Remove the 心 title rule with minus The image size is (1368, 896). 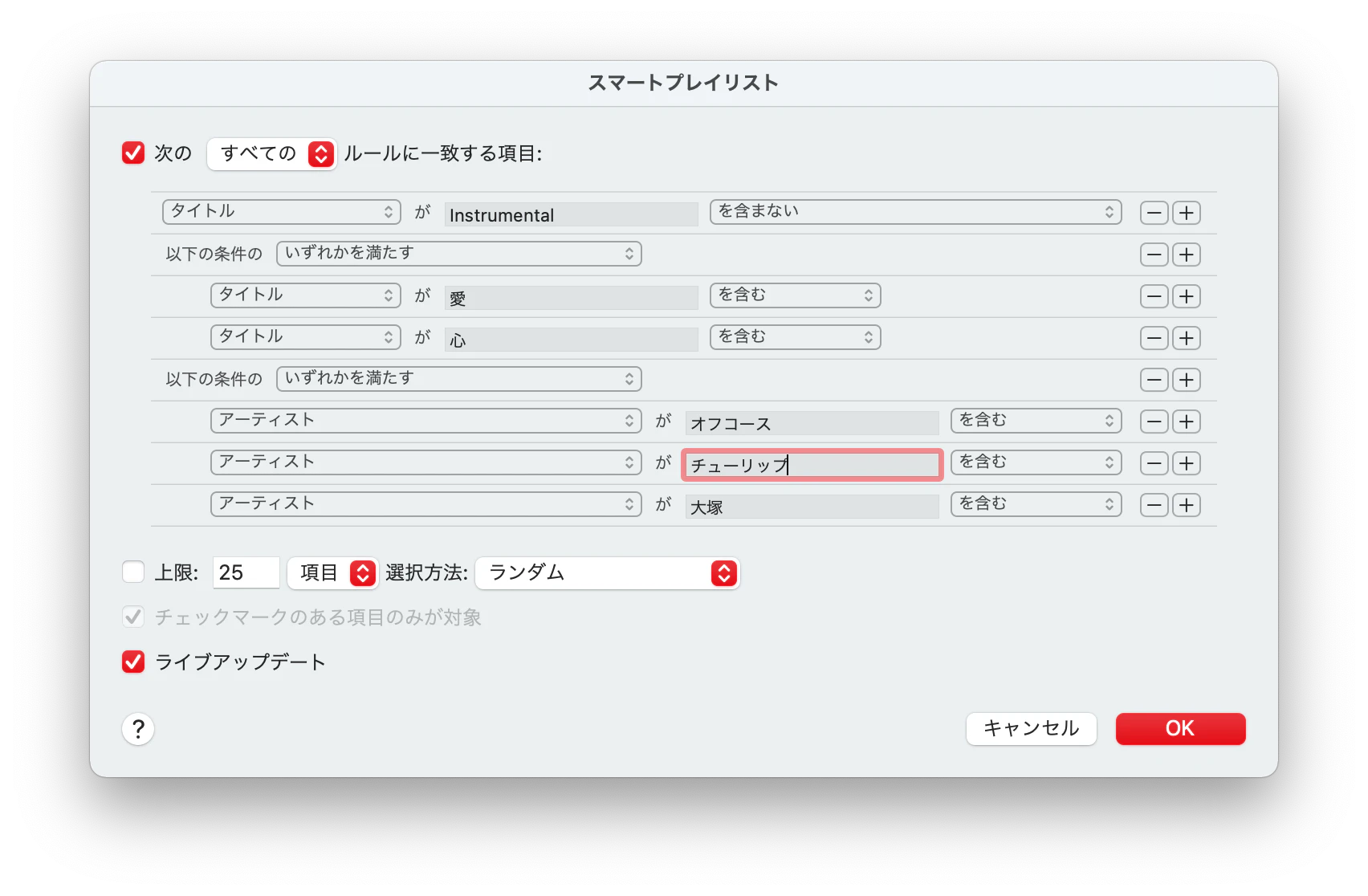point(1154,338)
